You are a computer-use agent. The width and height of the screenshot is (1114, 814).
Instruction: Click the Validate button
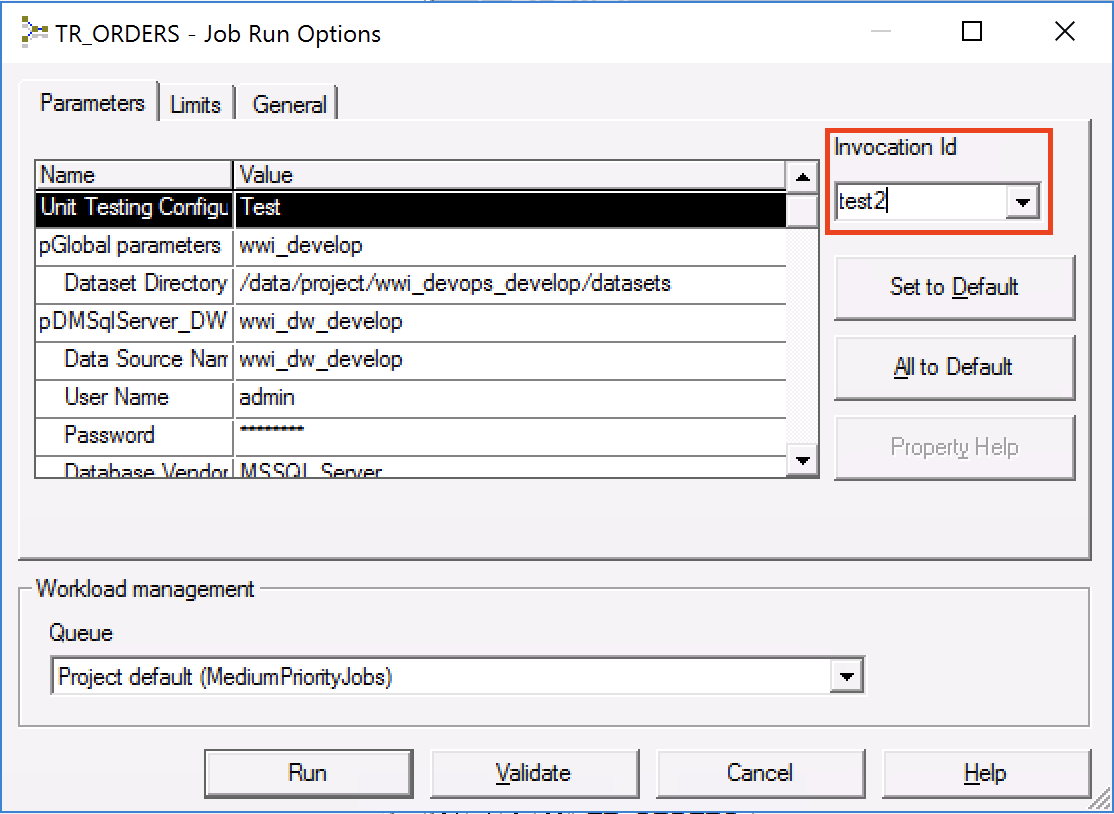(534, 773)
